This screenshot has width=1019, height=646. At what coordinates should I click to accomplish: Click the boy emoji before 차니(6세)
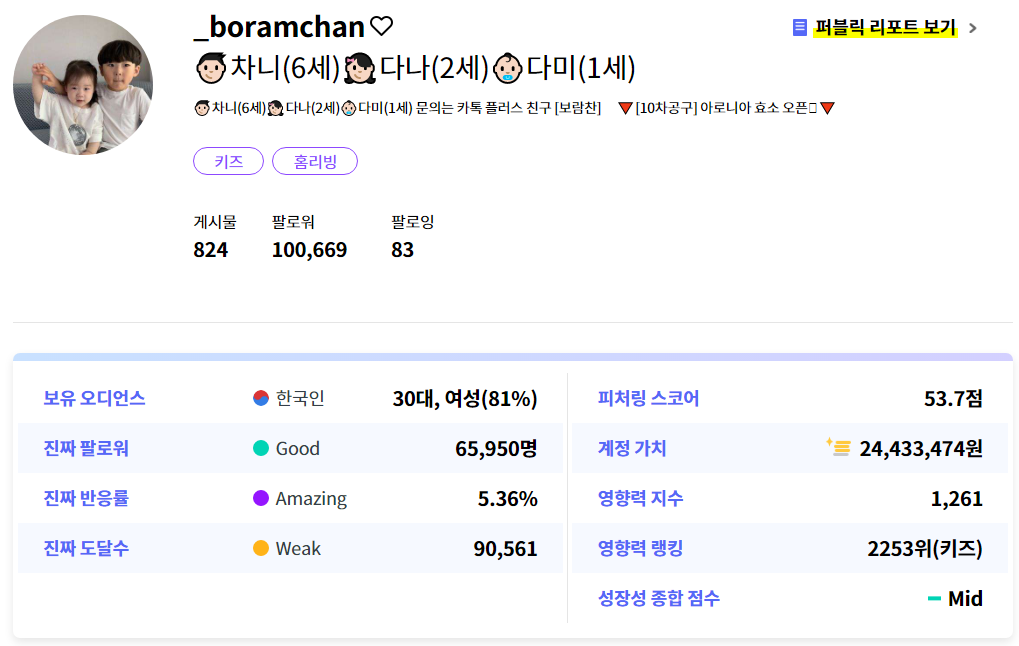(210, 69)
